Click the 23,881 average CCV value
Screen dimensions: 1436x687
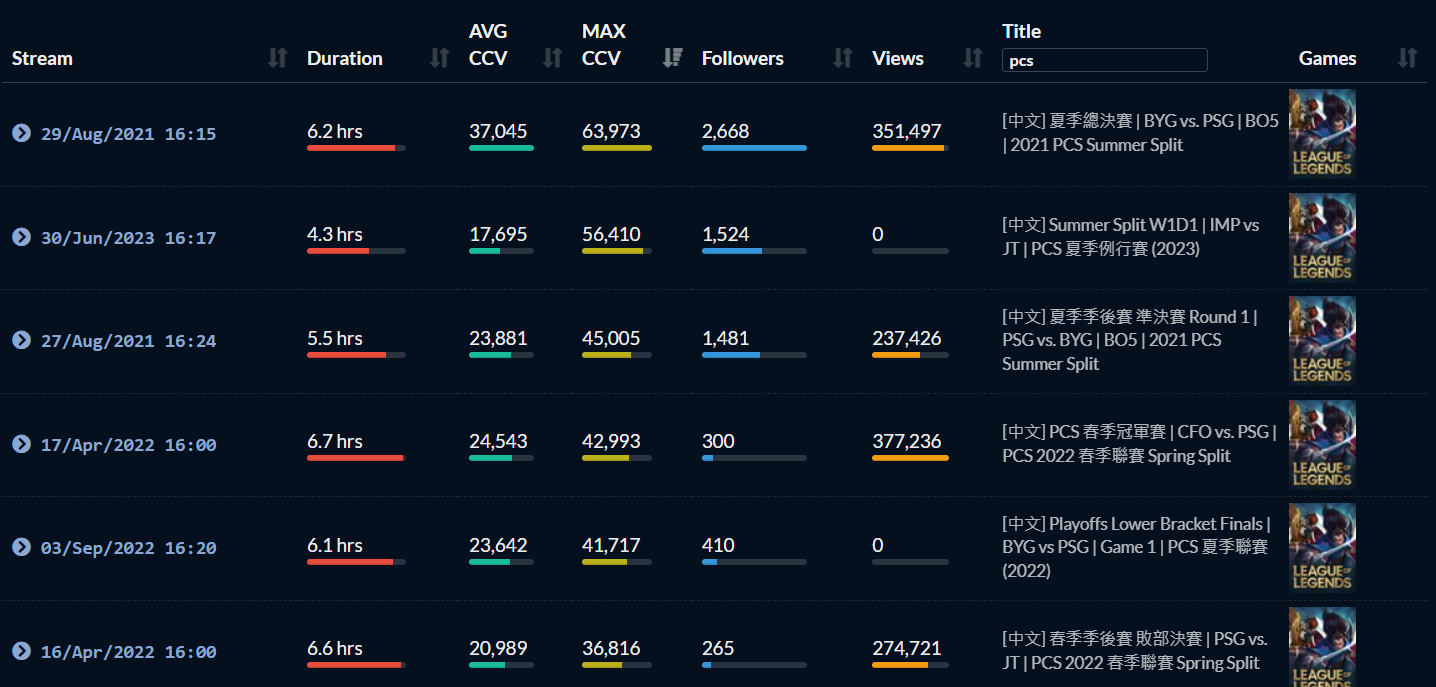(498, 338)
